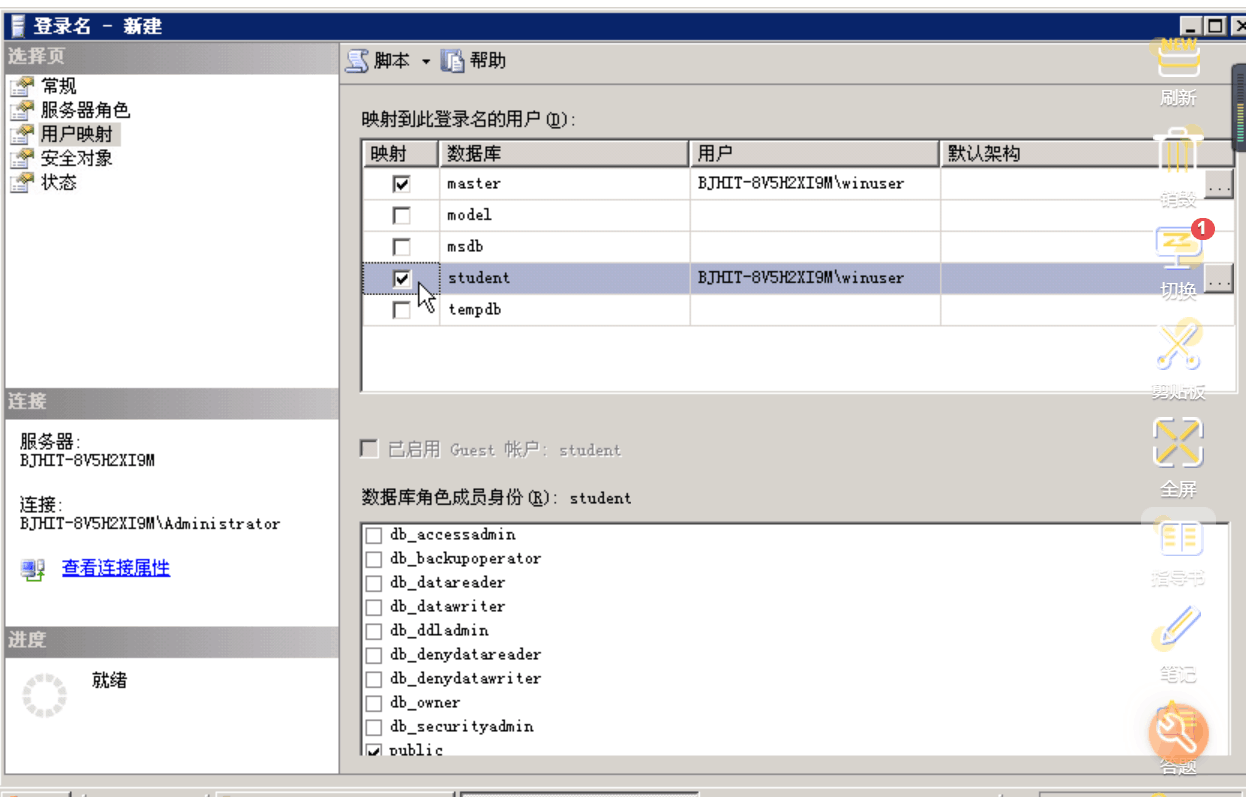Enable db_owner role

click(x=374, y=703)
